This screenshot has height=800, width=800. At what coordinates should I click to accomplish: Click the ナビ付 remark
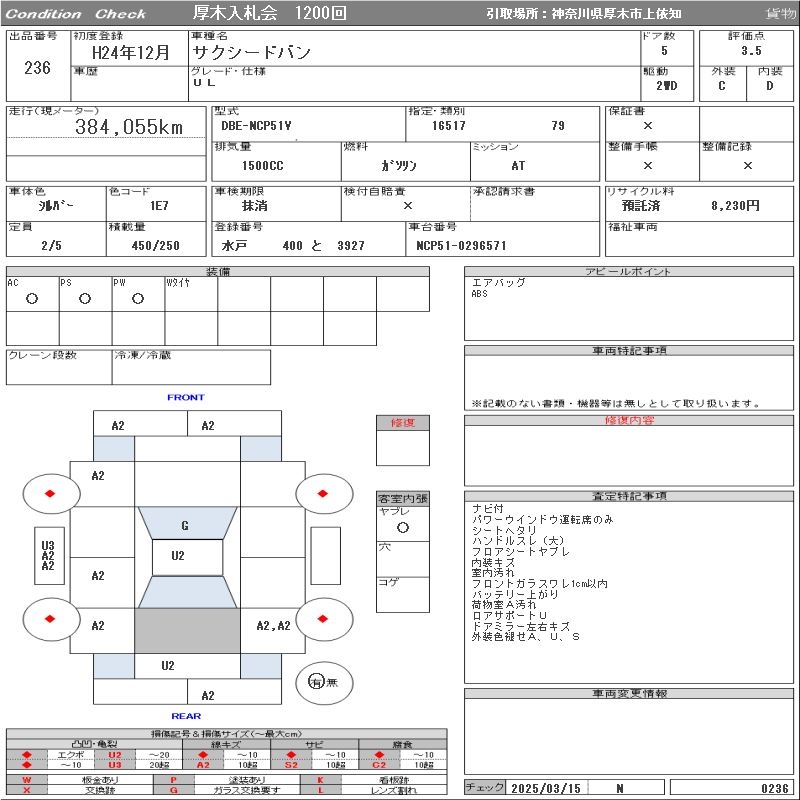488,508
